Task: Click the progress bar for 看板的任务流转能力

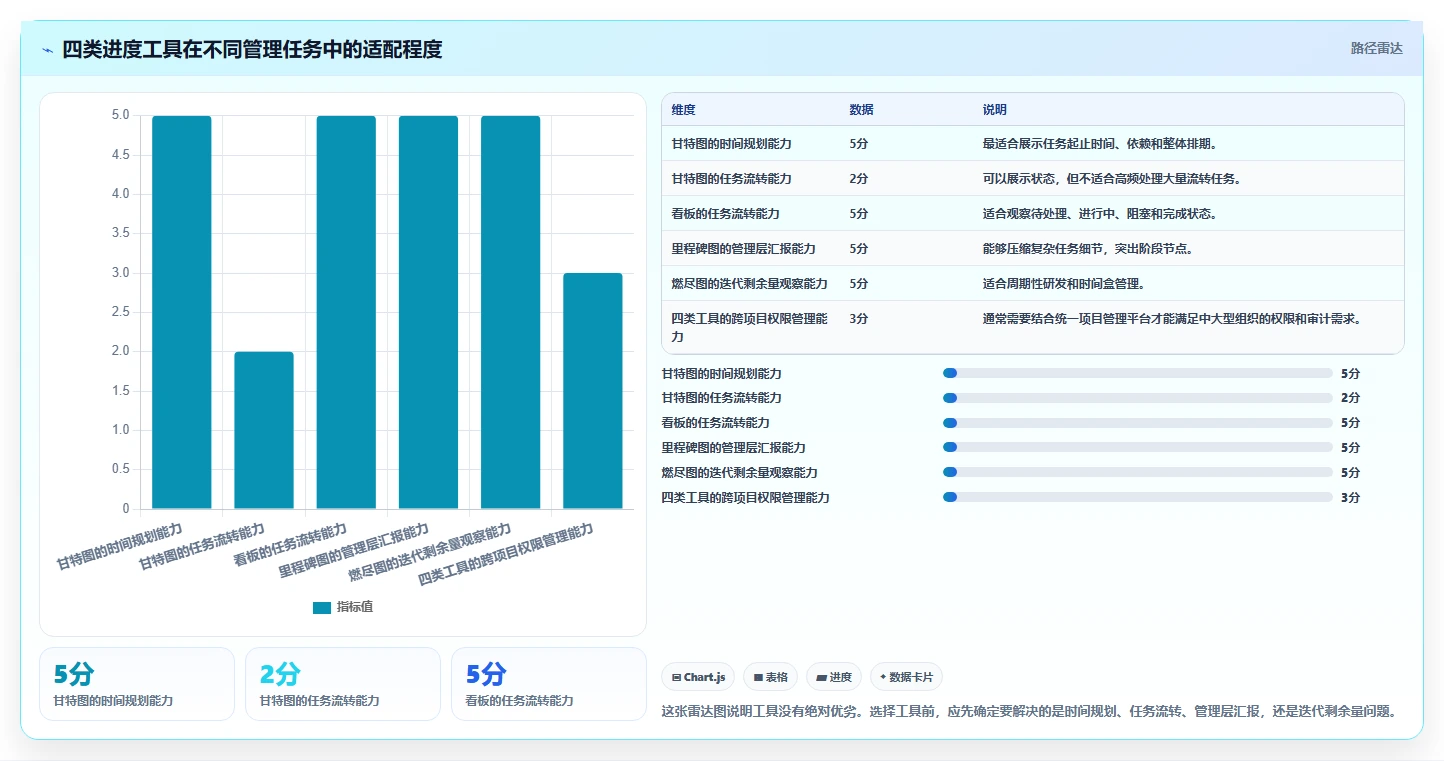Action: [1138, 423]
